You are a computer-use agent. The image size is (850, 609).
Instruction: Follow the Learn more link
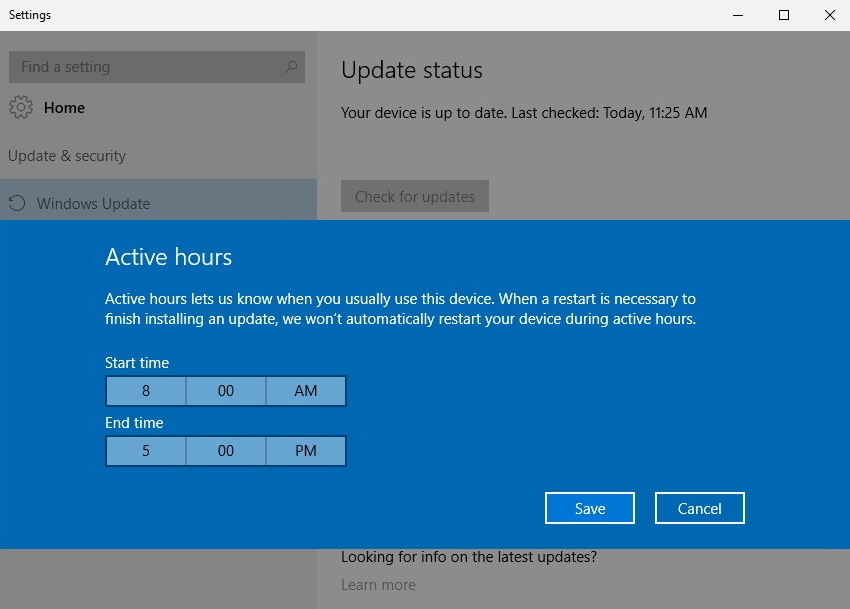[378, 585]
